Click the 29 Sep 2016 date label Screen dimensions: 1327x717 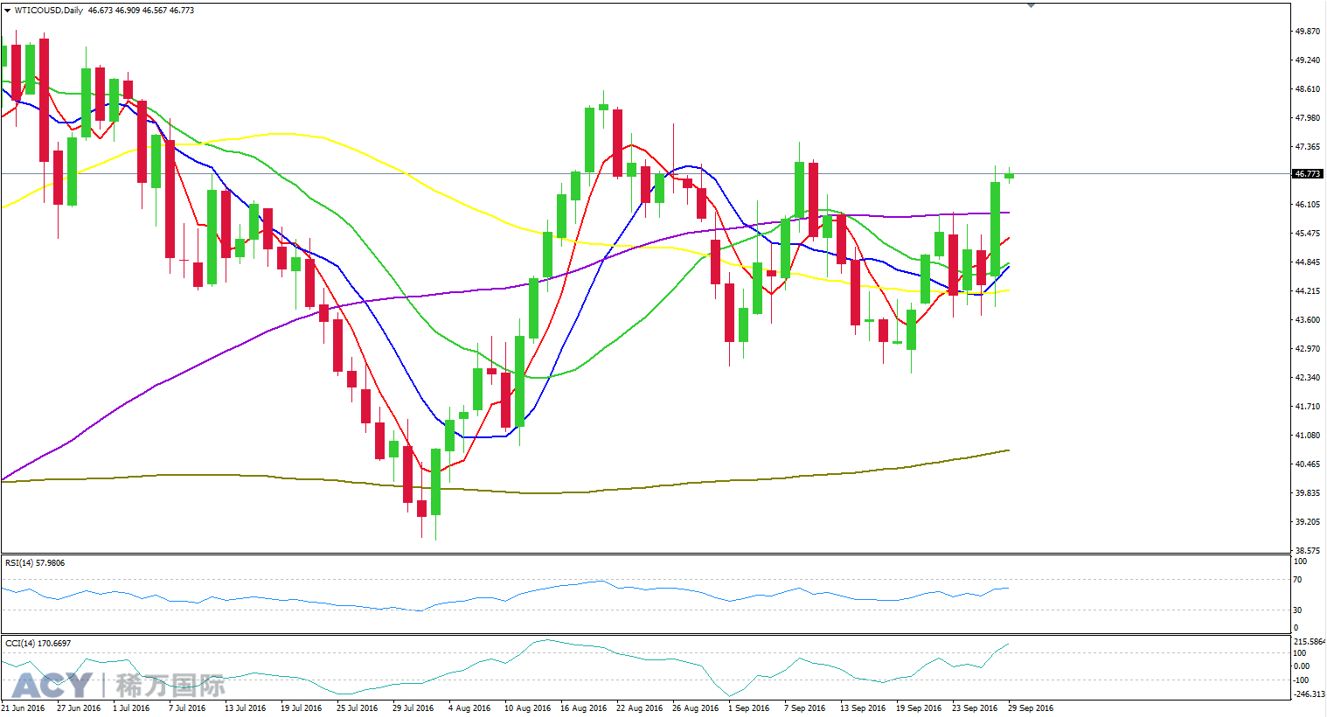click(1031, 708)
